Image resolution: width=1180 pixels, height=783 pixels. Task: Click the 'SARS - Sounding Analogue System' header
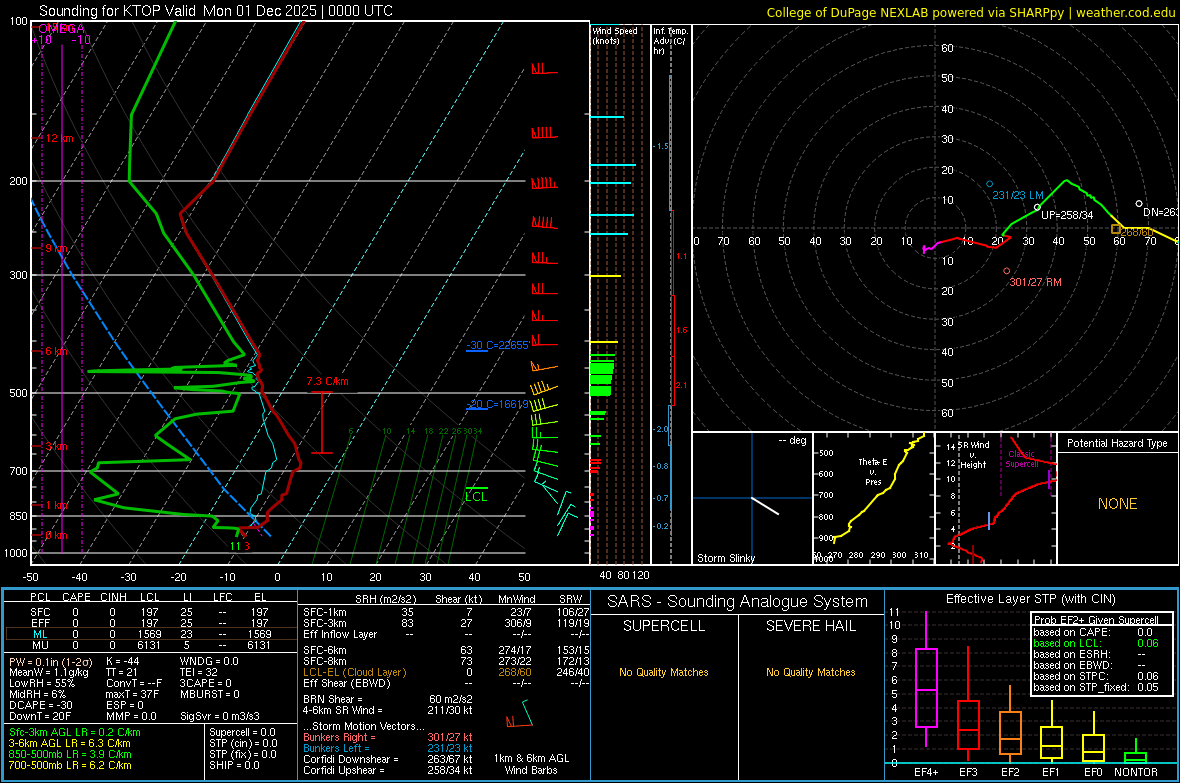point(738,602)
